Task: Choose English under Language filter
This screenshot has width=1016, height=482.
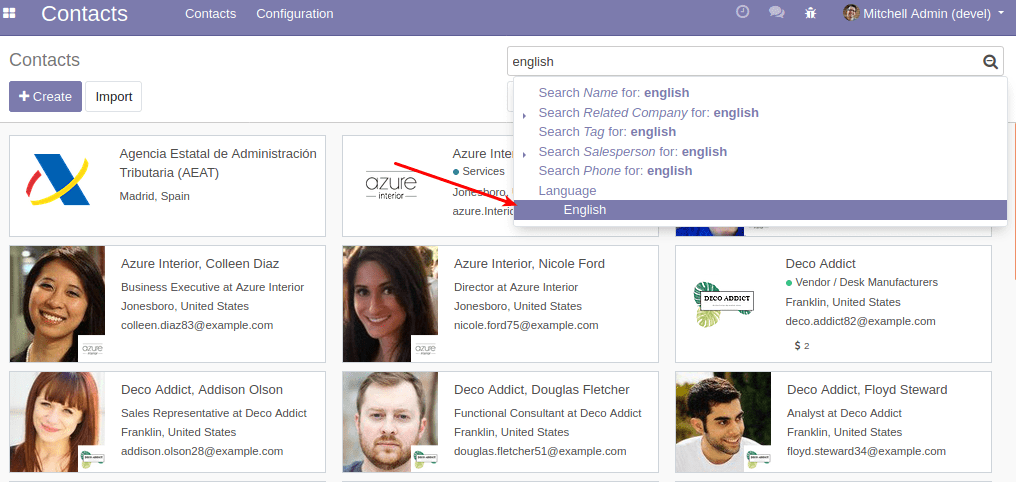Action: click(760, 210)
